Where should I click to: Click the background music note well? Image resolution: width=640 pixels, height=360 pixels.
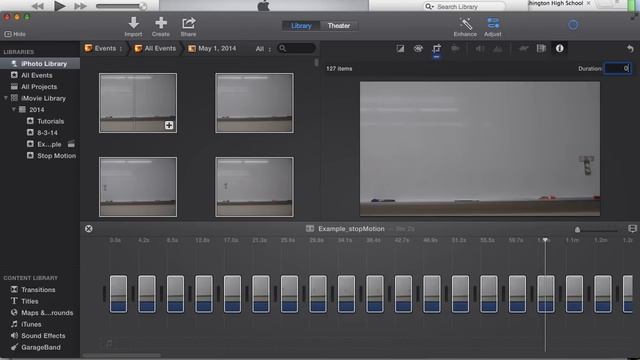click(109, 344)
